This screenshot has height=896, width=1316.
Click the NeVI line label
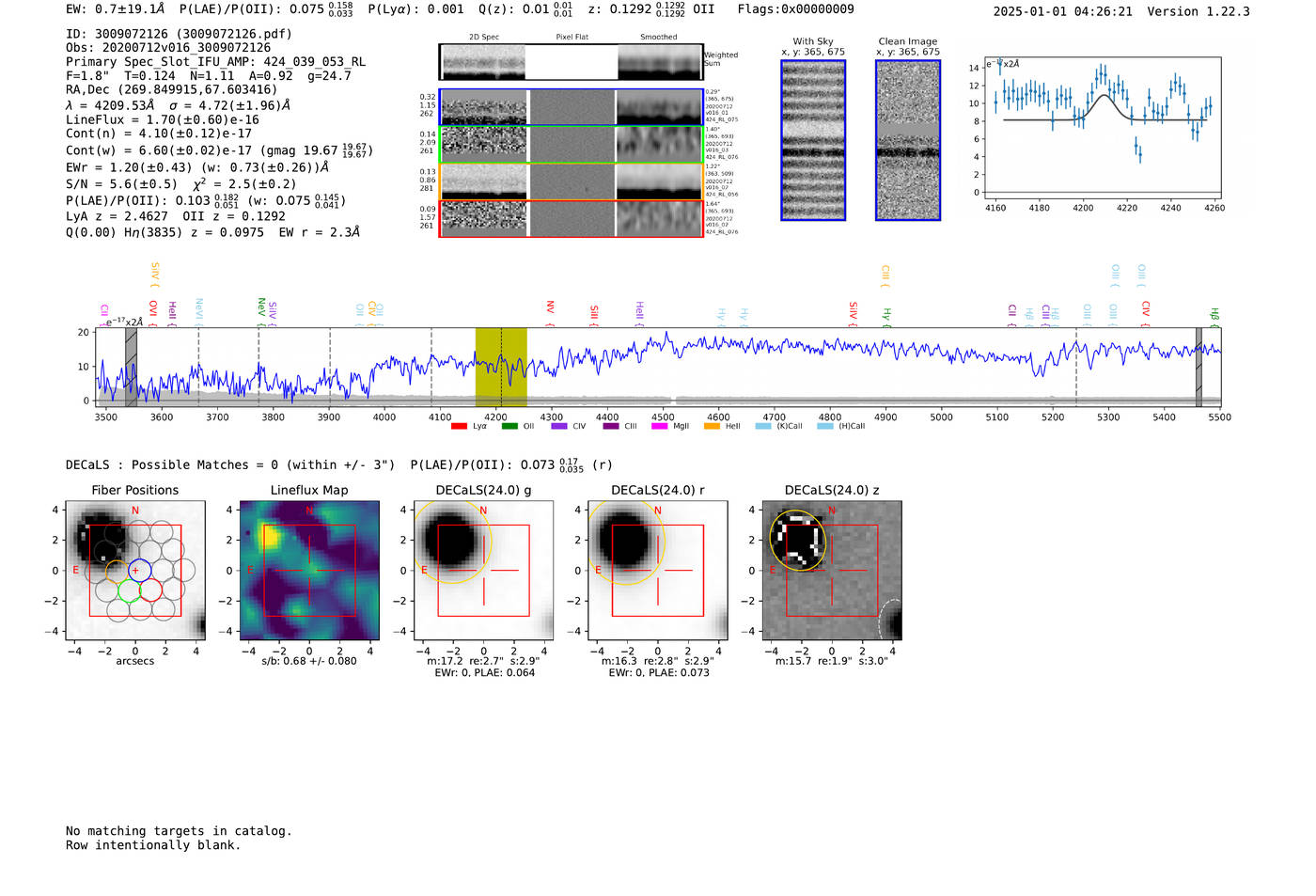click(198, 311)
